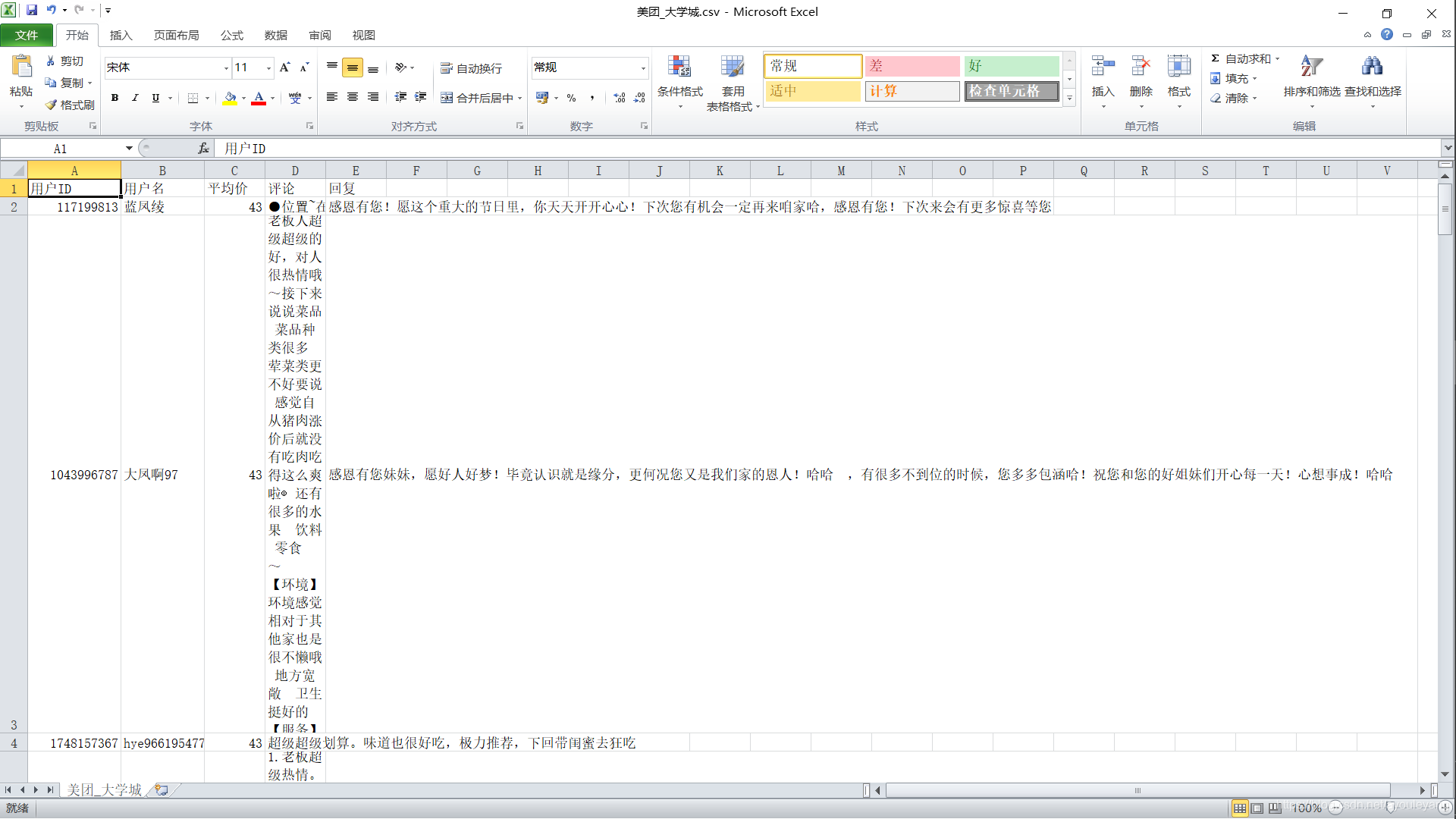Click the Save icon in quick access toolbar

click(32, 11)
